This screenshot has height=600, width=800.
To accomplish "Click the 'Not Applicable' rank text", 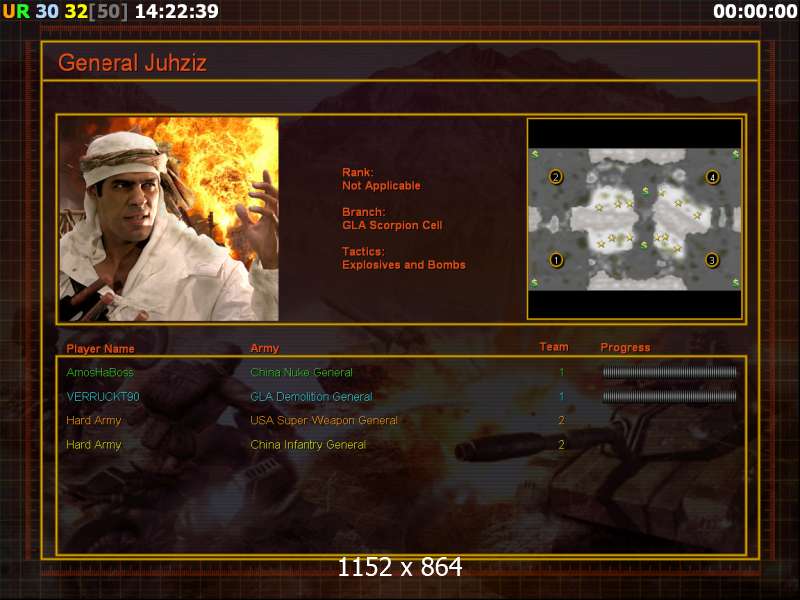I will [x=381, y=186].
